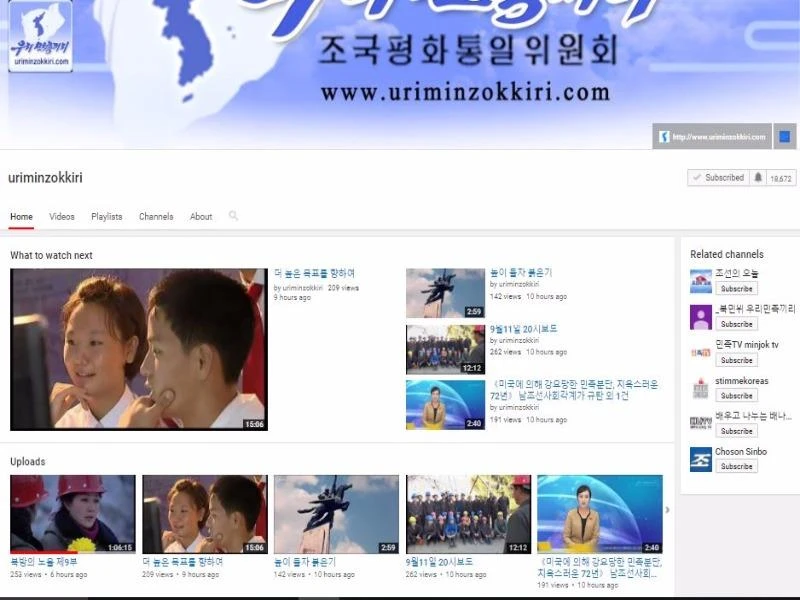The height and width of the screenshot is (600, 800).
Task: Switch to the Home tab
Action: (x=21, y=217)
